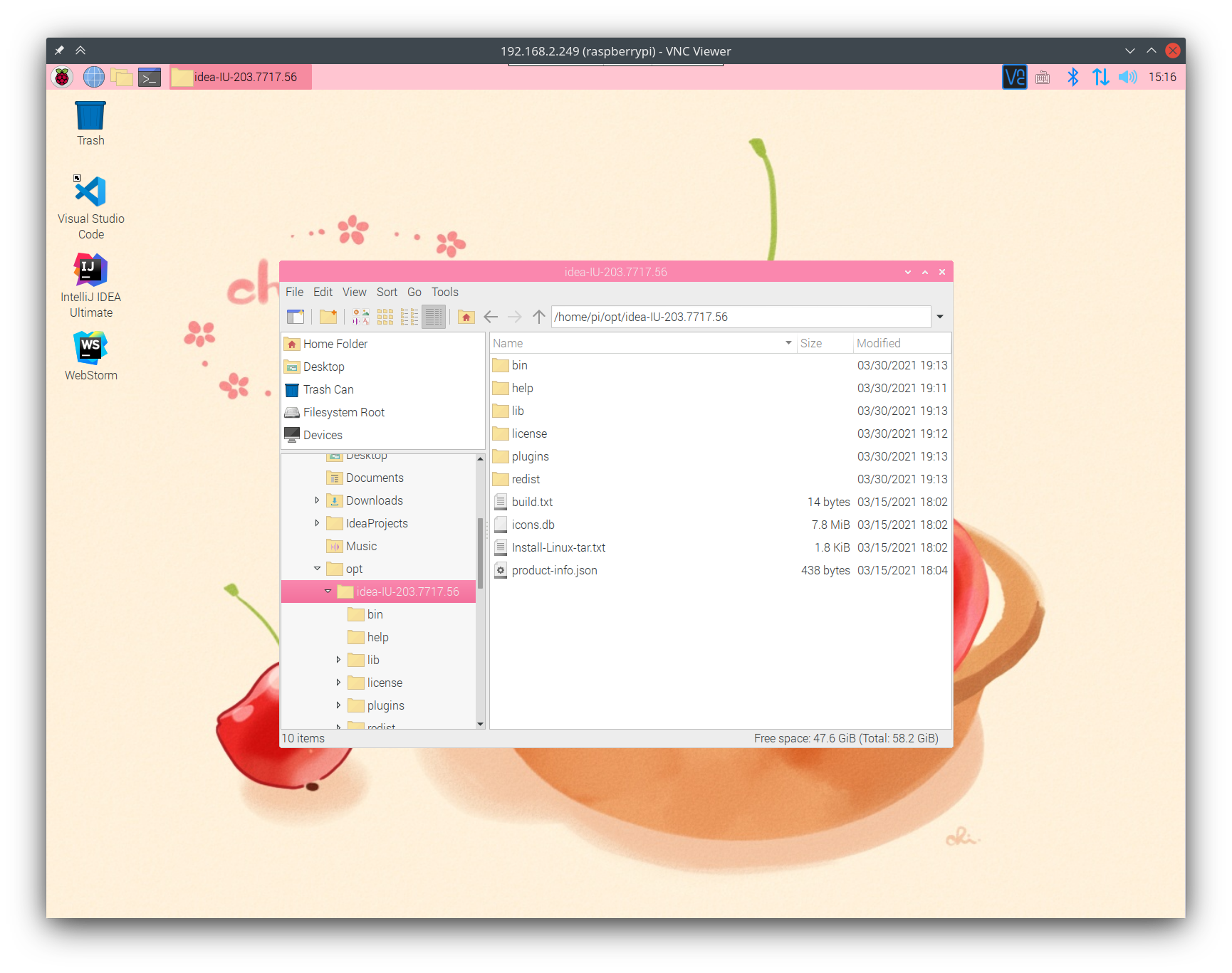Open the Sort menu
Image resolution: width=1232 pixels, height=973 pixels.
387,292
